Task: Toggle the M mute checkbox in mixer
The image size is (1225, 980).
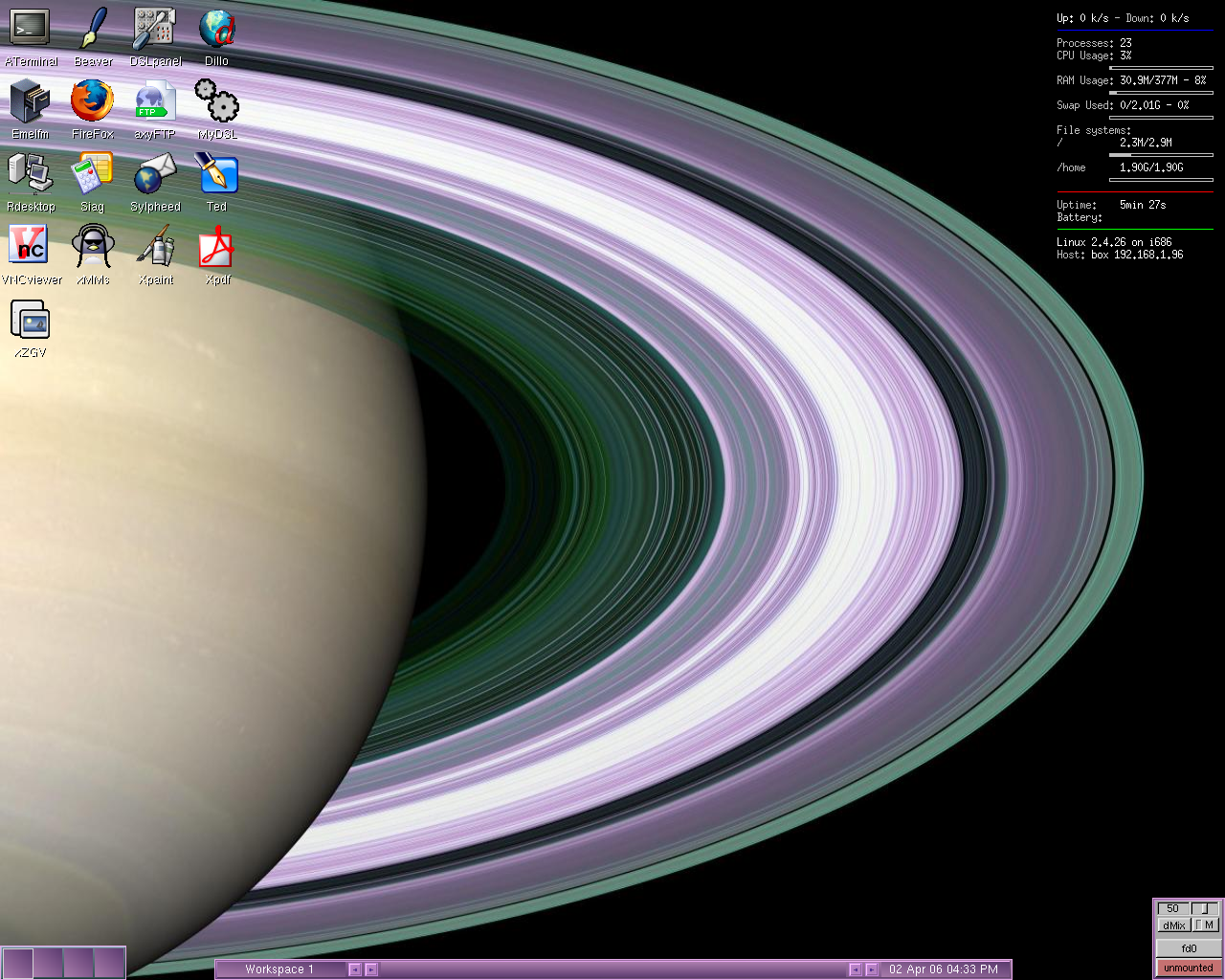Action: (x=1205, y=924)
